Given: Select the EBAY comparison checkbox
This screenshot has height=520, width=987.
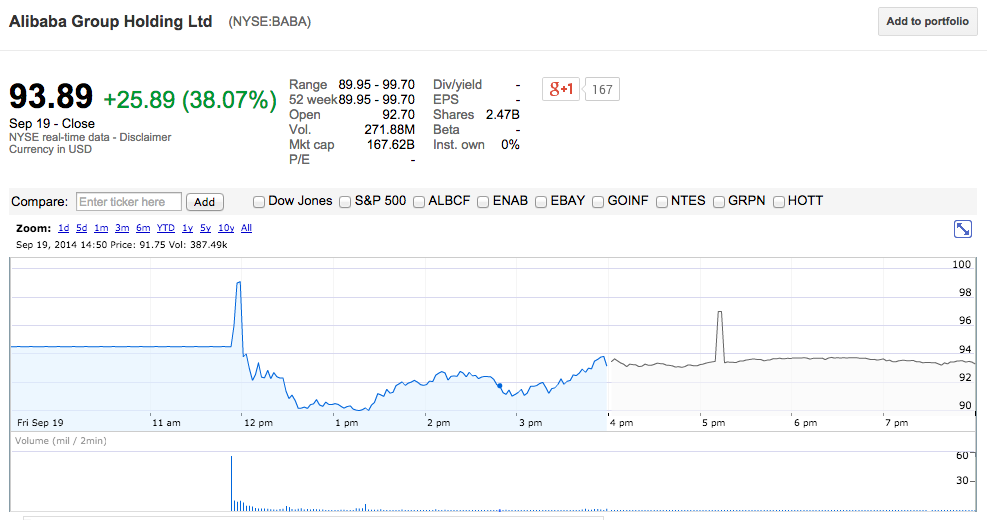Looking at the screenshot, I should click(541, 201).
